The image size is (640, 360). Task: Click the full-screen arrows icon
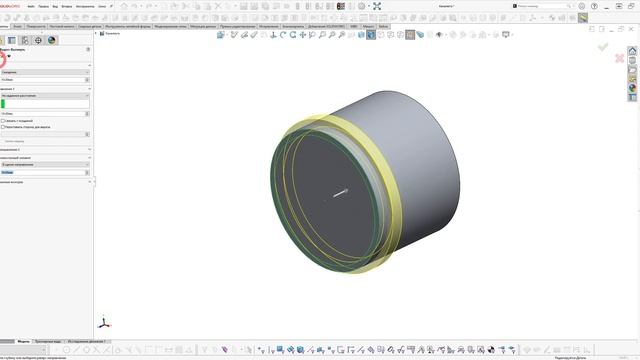pos(377,6)
